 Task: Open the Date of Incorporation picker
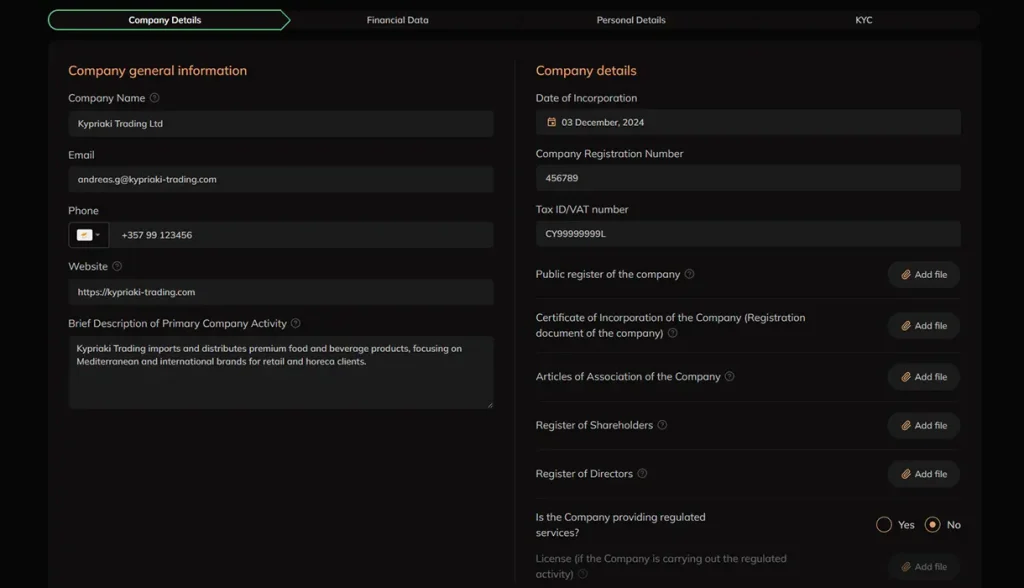747,123
